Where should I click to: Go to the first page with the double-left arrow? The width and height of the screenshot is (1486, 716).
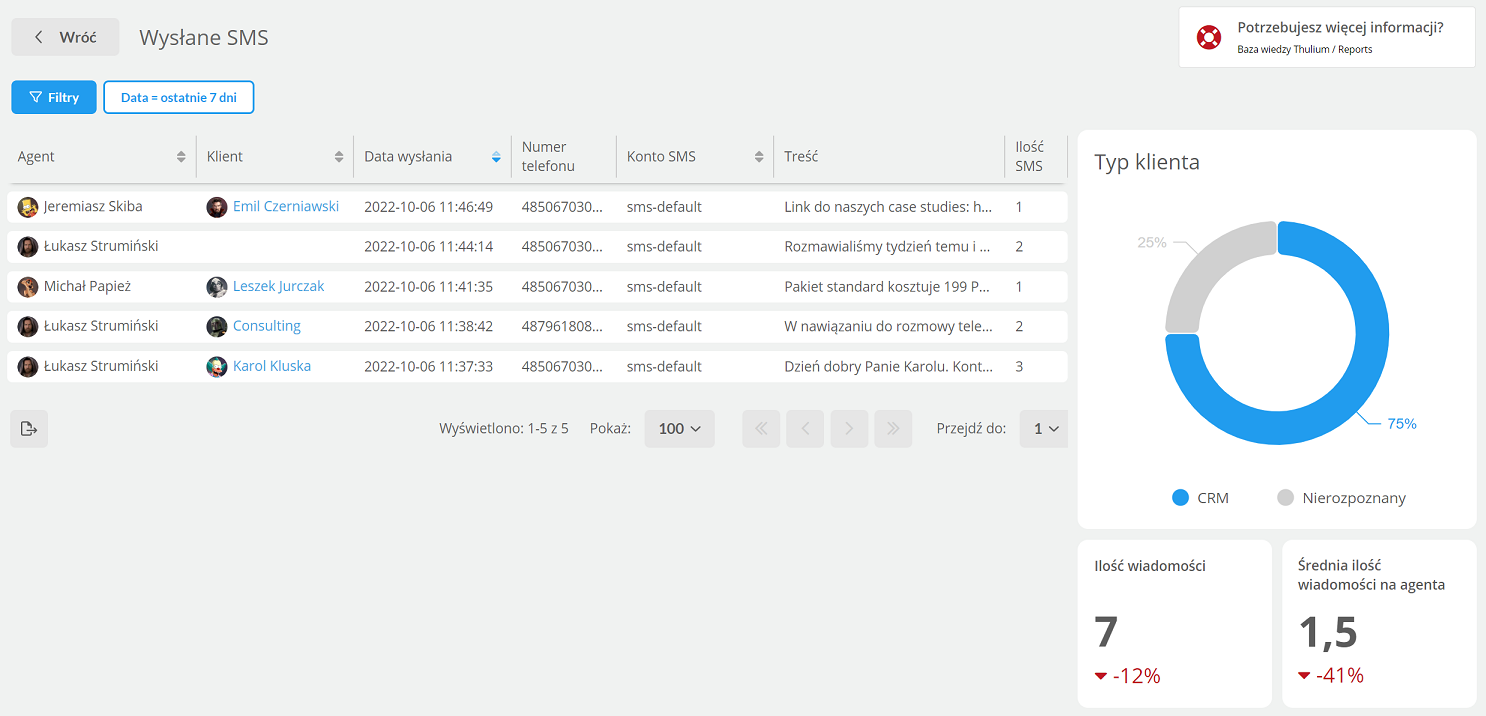(761, 429)
